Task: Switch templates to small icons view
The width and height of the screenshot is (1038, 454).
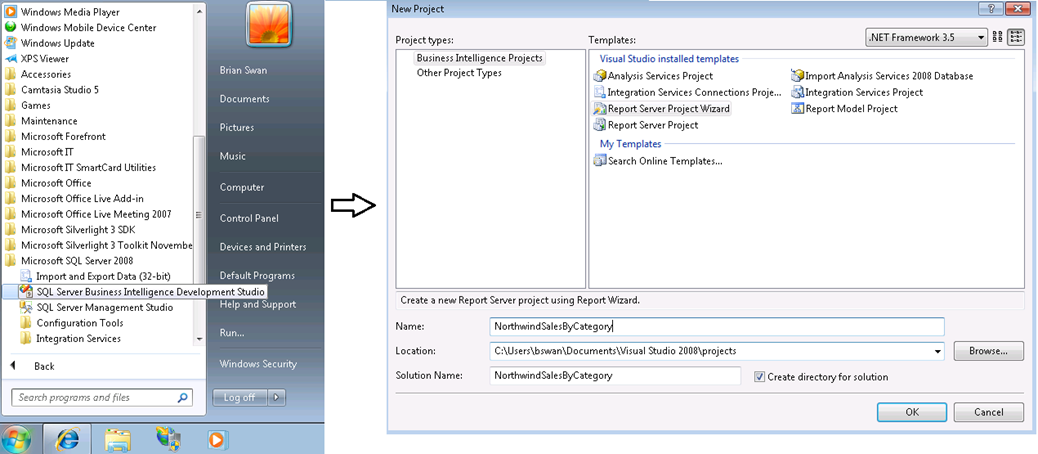Action: pyautogui.click(x=1015, y=38)
